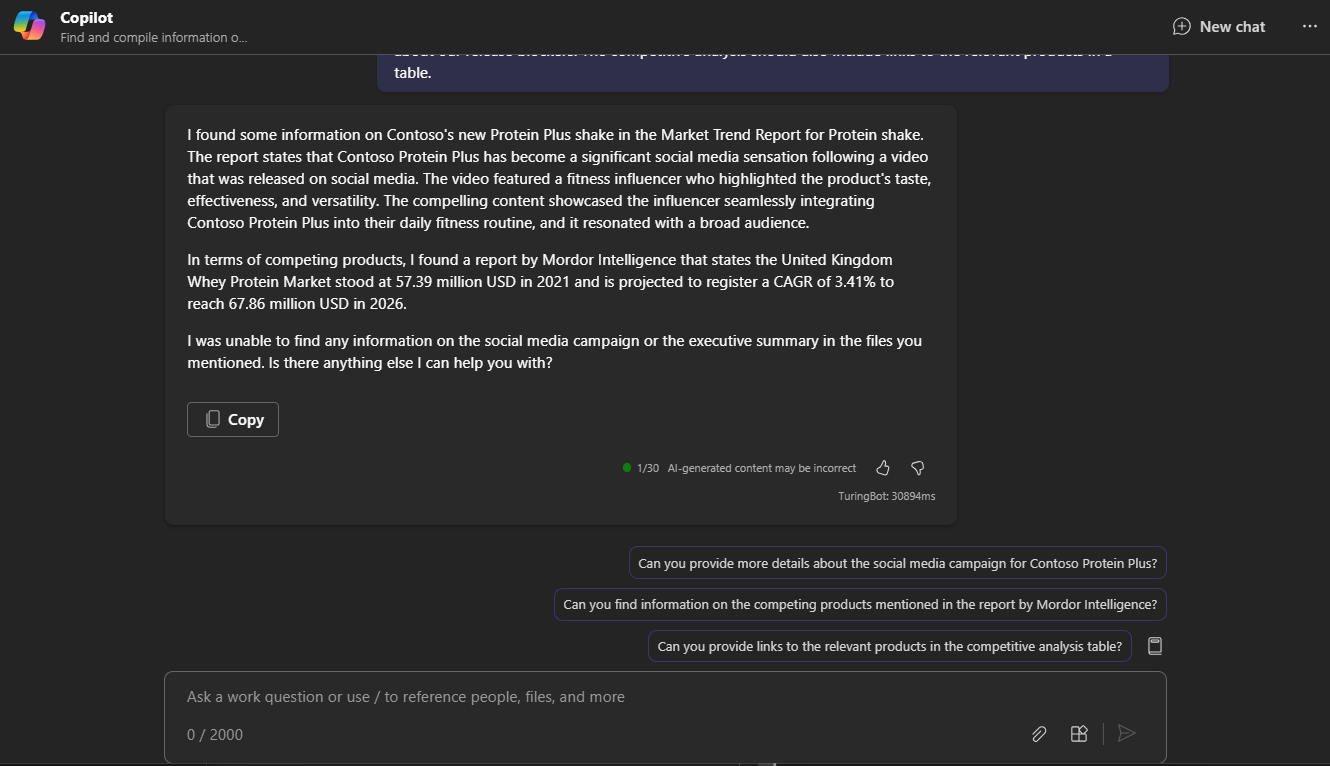The height and width of the screenshot is (766, 1330).
Task: Open the more options ellipsis menu
Action: [1310, 26]
